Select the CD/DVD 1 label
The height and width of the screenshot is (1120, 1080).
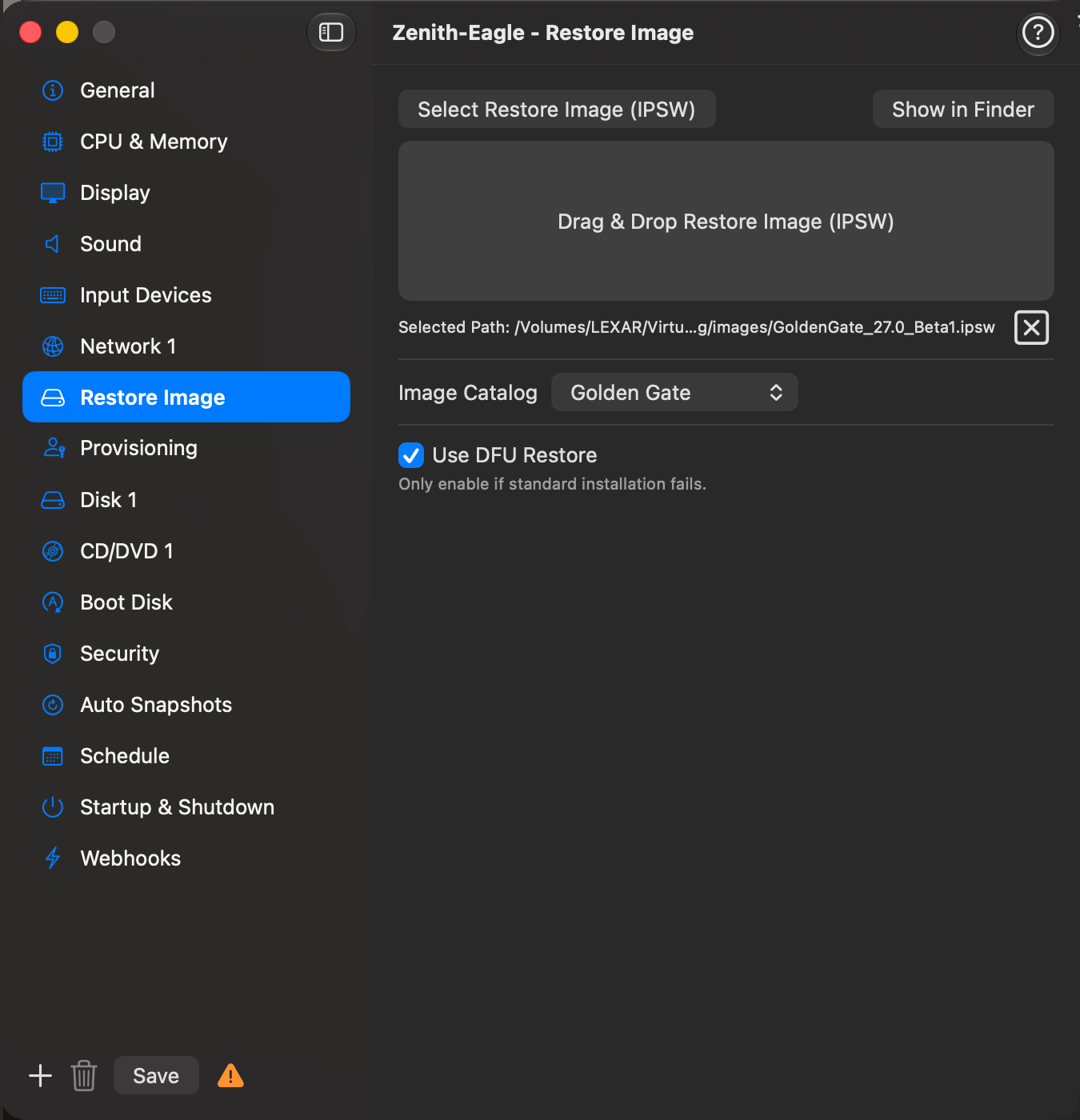point(126,551)
